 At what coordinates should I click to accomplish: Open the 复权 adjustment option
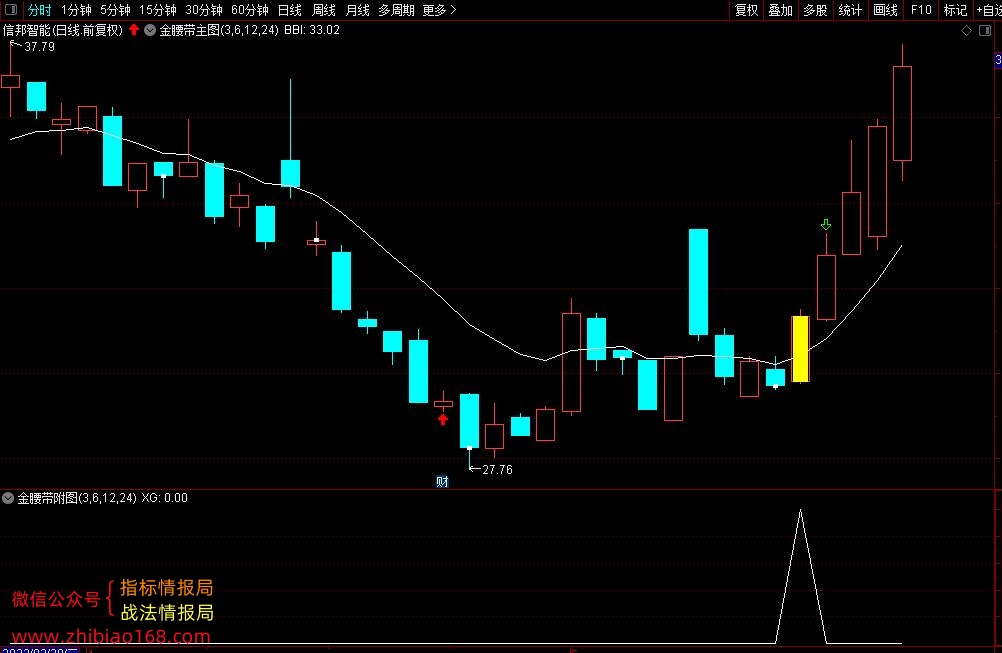click(x=746, y=10)
